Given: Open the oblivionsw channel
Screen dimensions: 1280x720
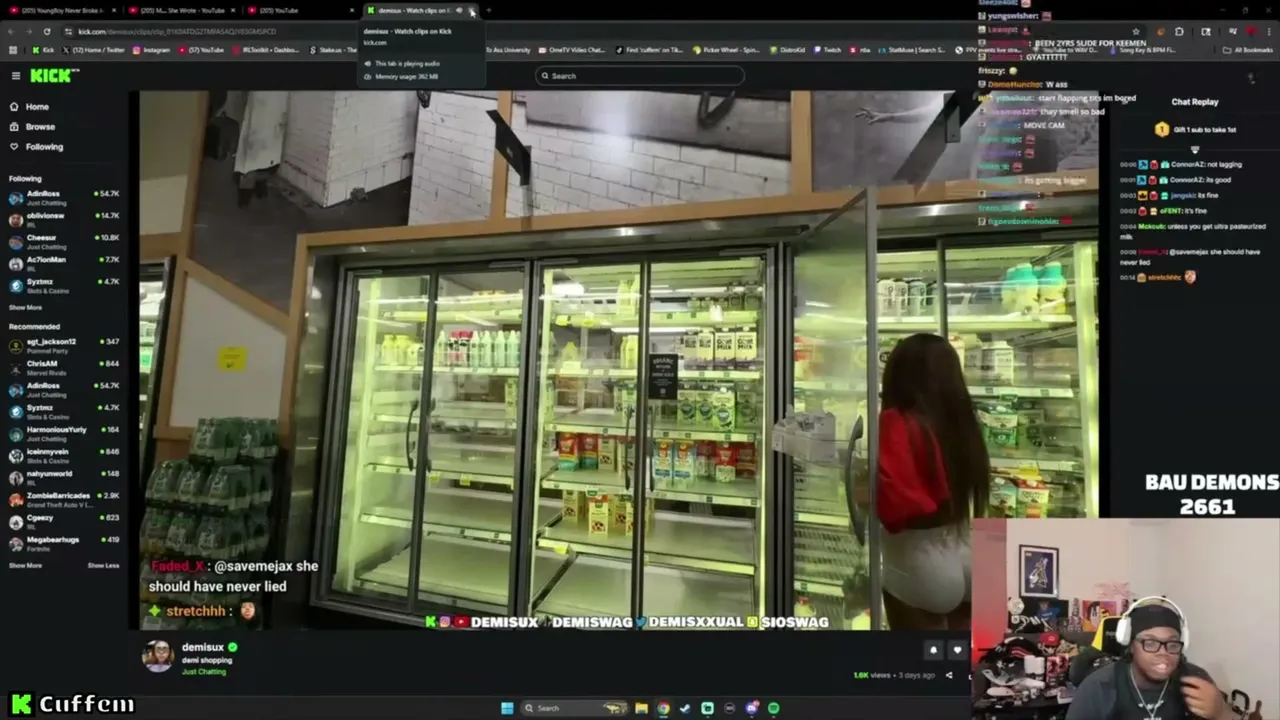Looking at the screenshot, I should tap(64, 219).
